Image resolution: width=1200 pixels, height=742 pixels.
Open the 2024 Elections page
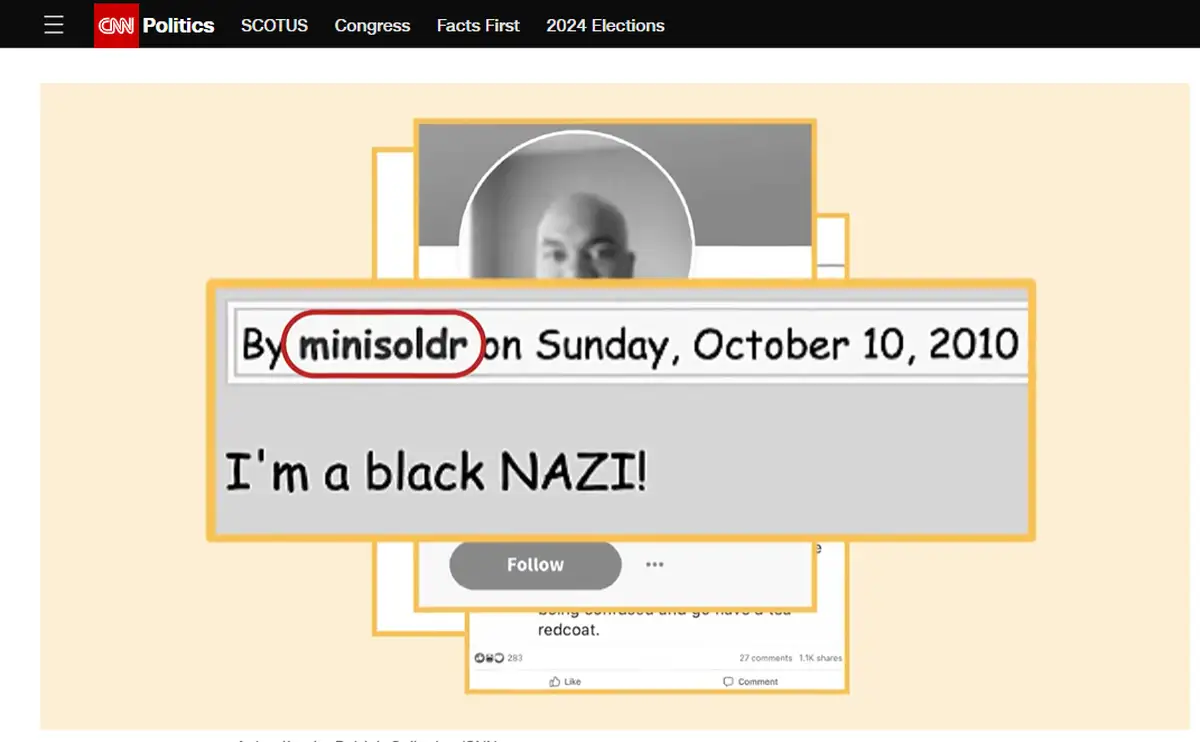tap(605, 25)
